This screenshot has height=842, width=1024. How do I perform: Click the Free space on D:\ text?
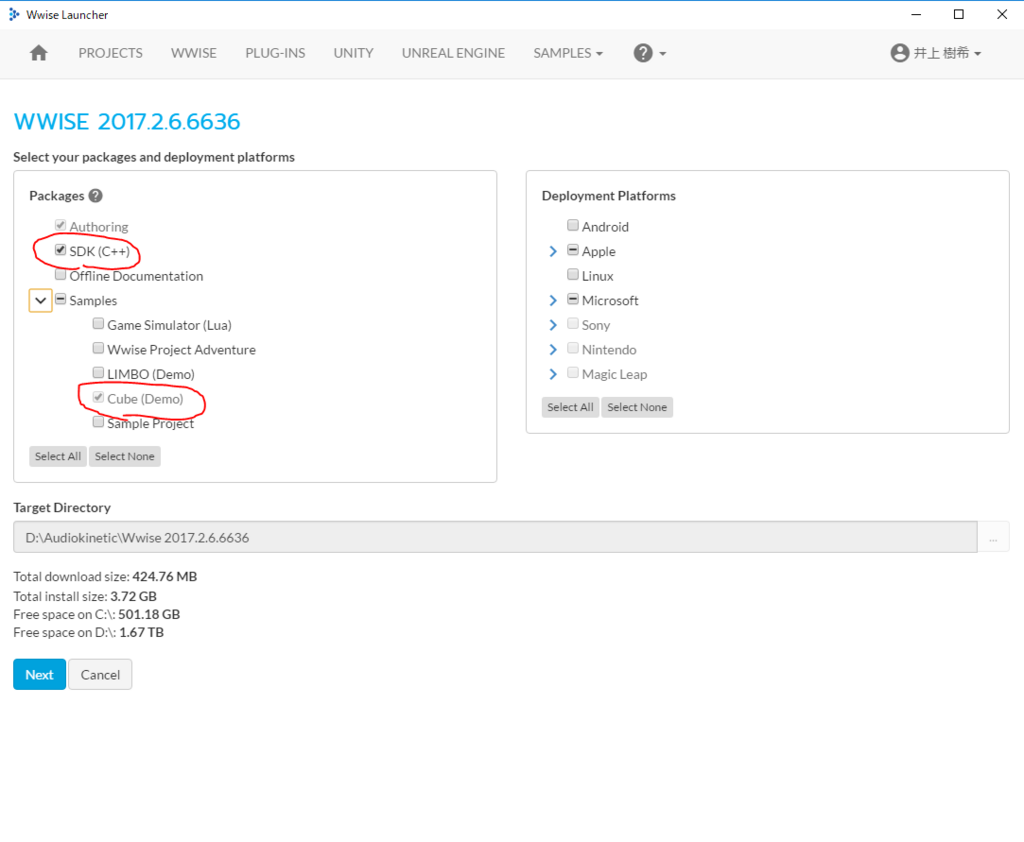89,632
